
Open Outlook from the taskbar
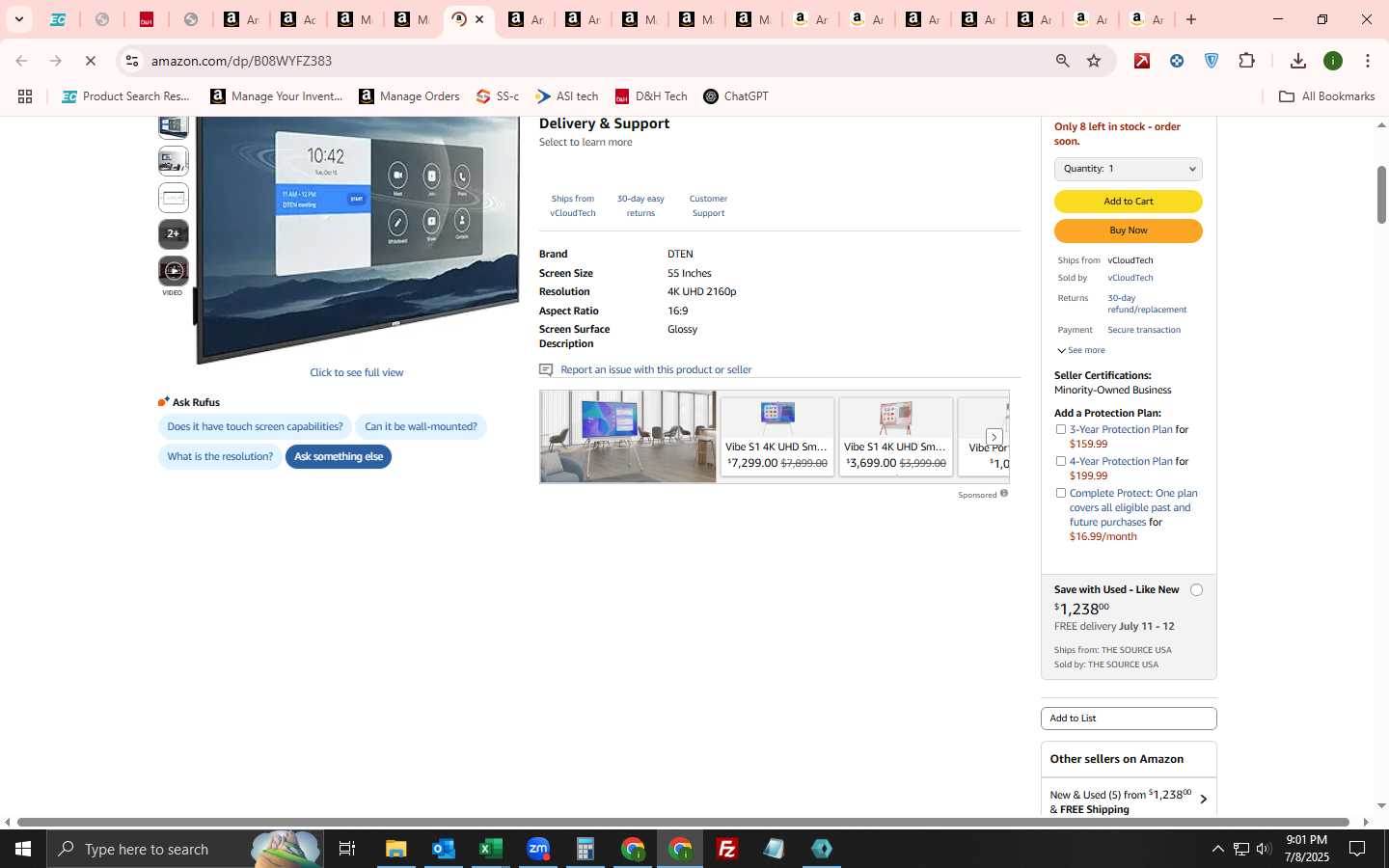coord(443,849)
